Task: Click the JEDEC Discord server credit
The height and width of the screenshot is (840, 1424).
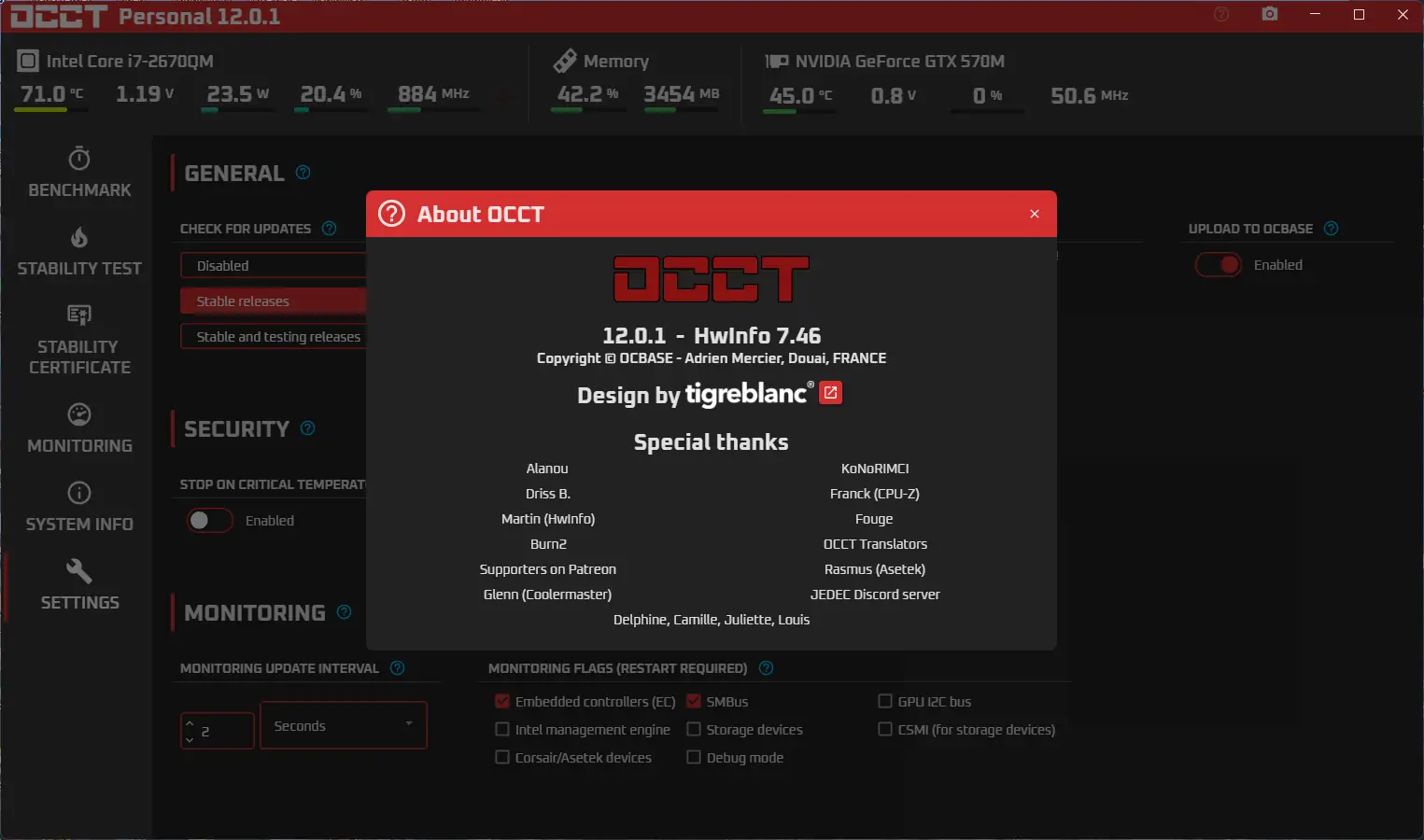Action: pyautogui.click(x=875, y=595)
